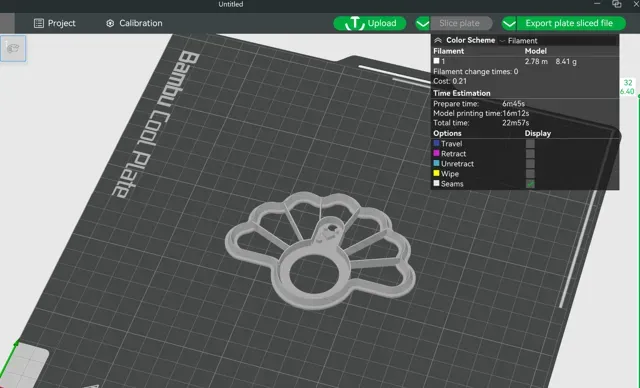
Task: Open the Project tab
Action: [x=55, y=23]
